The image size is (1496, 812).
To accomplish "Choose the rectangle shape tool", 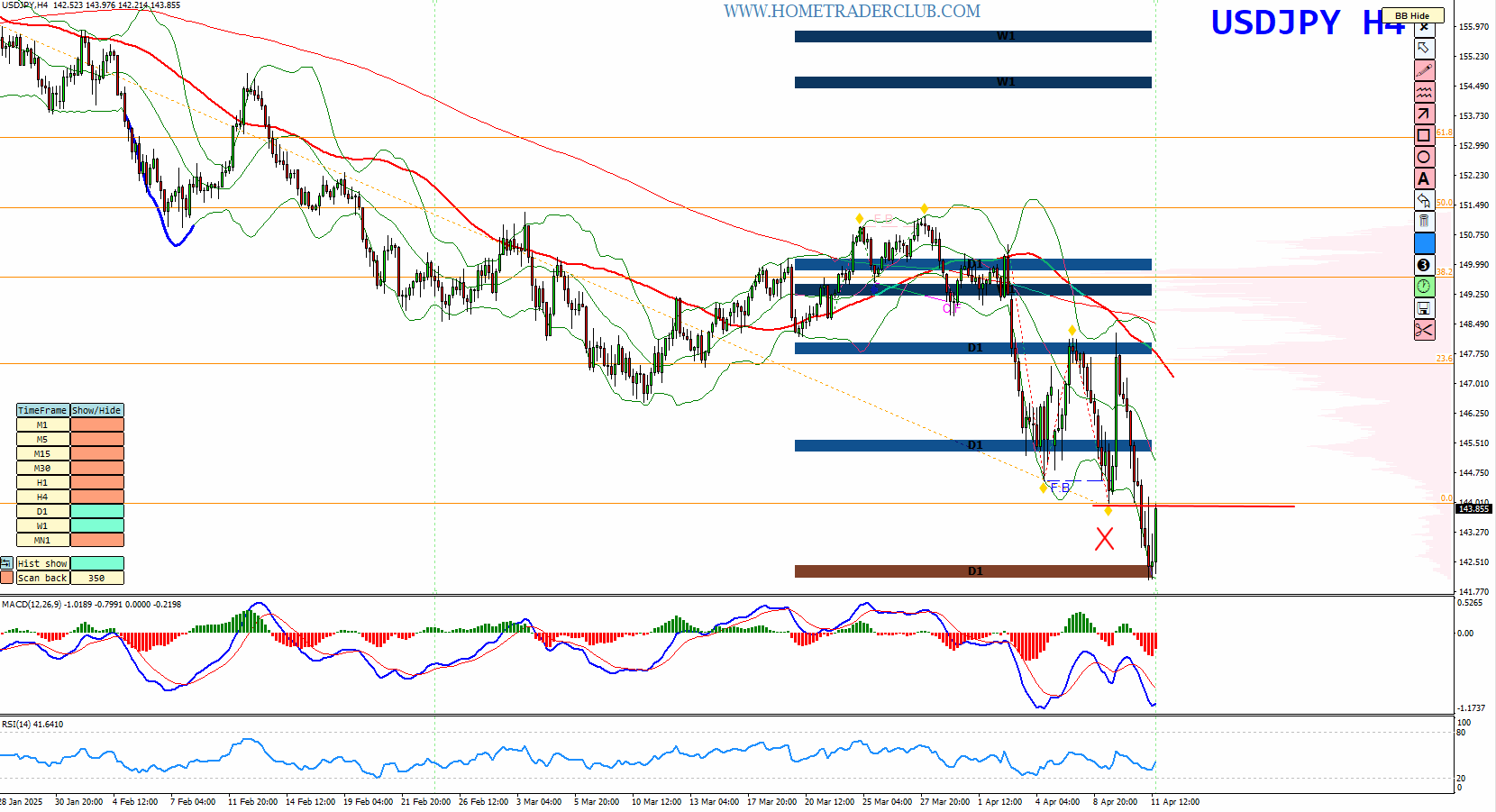I will tap(1424, 135).
